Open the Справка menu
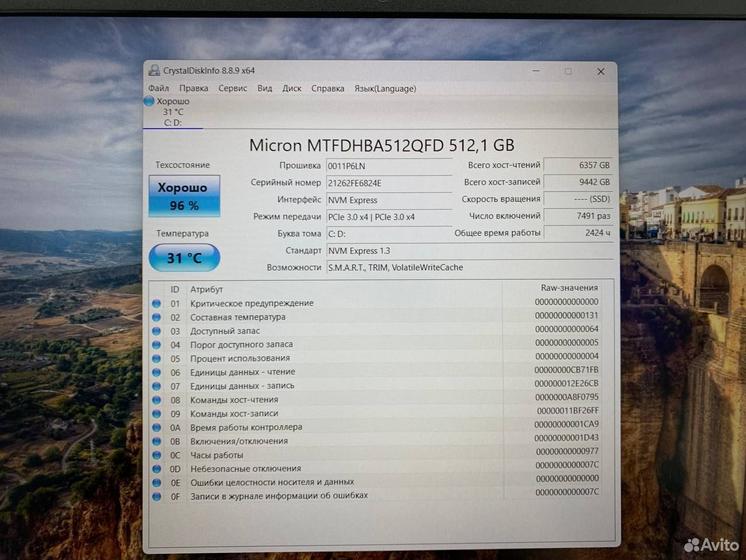The height and width of the screenshot is (560, 746). 328,88
